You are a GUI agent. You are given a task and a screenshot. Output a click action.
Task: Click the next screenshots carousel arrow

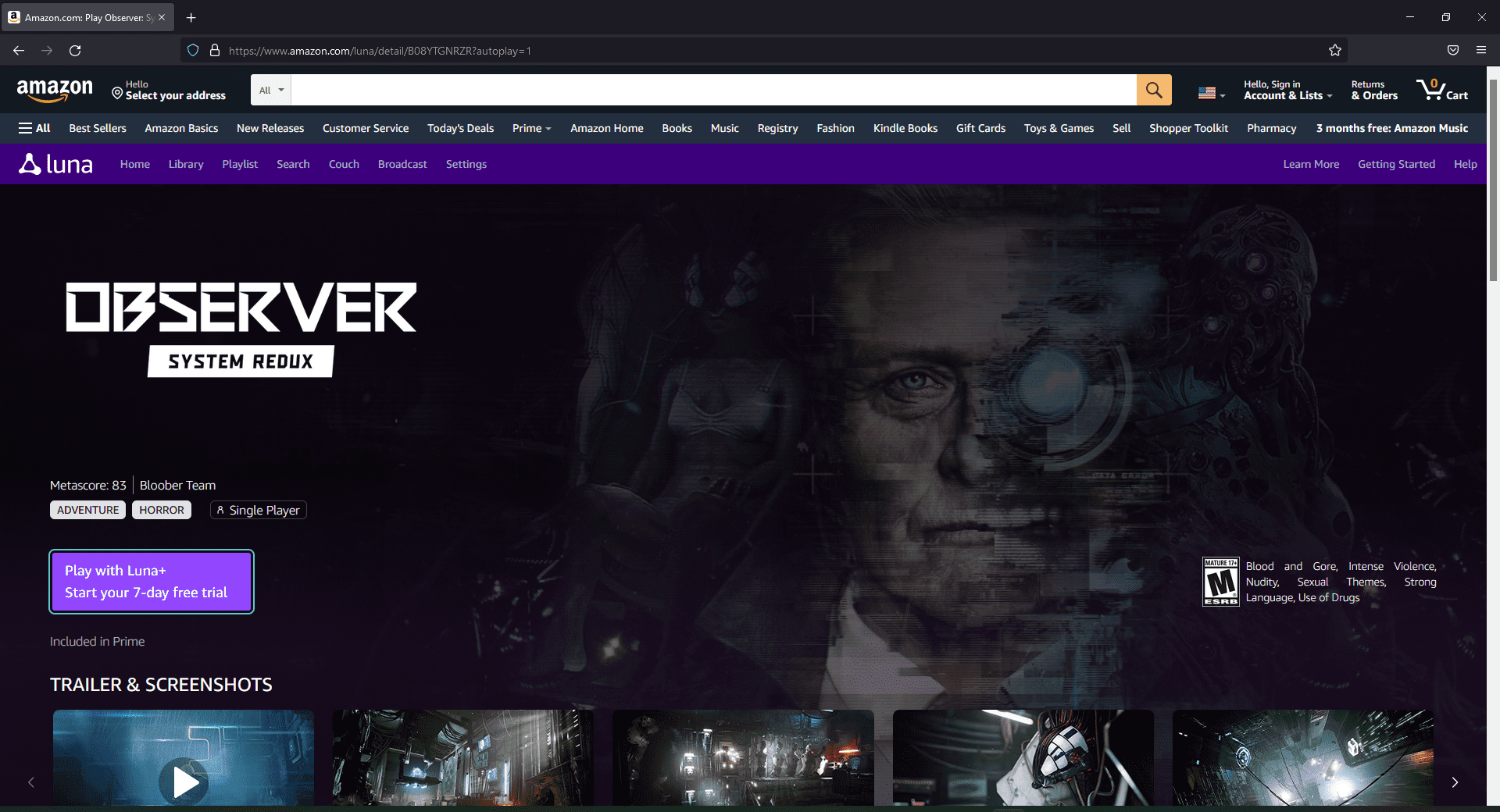point(1455,782)
